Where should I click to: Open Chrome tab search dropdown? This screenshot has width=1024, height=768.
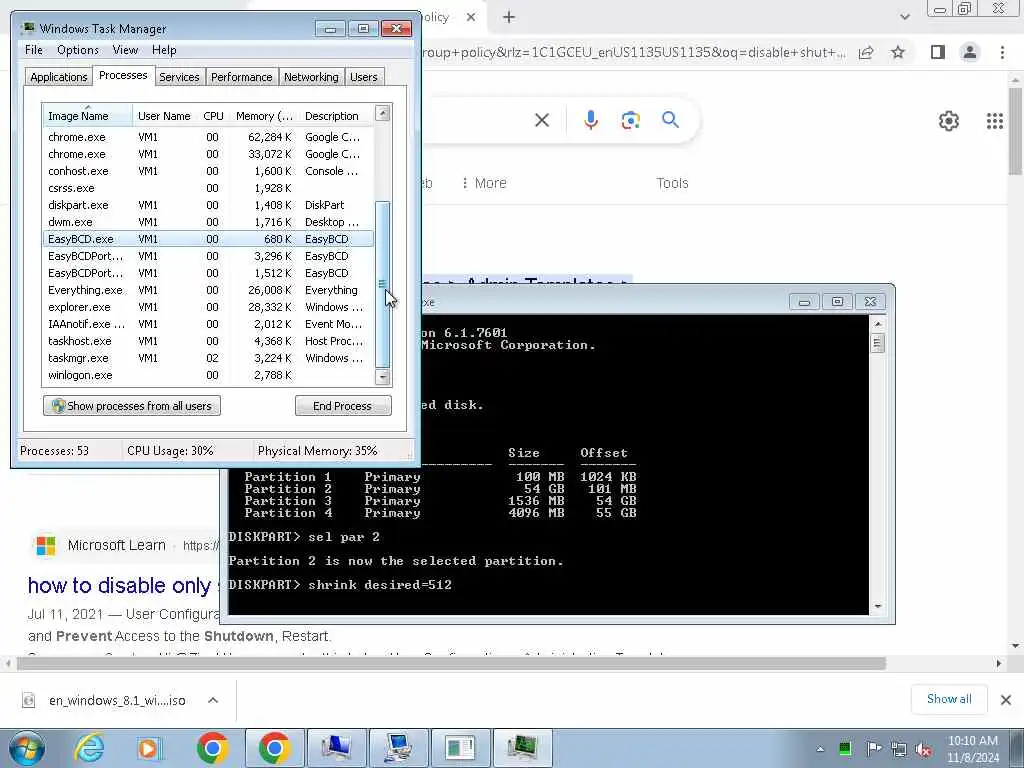(904, 17)
